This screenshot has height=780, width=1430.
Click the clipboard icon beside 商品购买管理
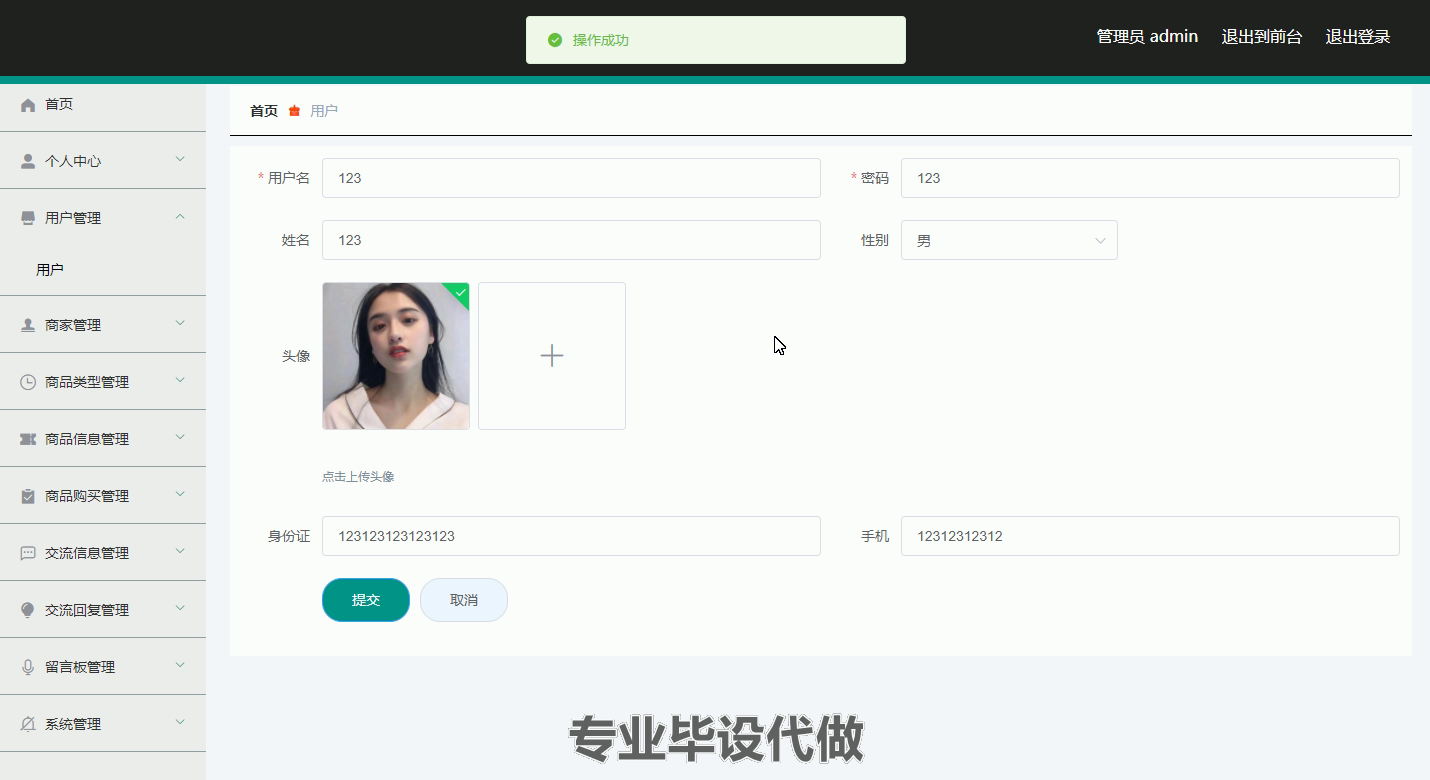28,496
